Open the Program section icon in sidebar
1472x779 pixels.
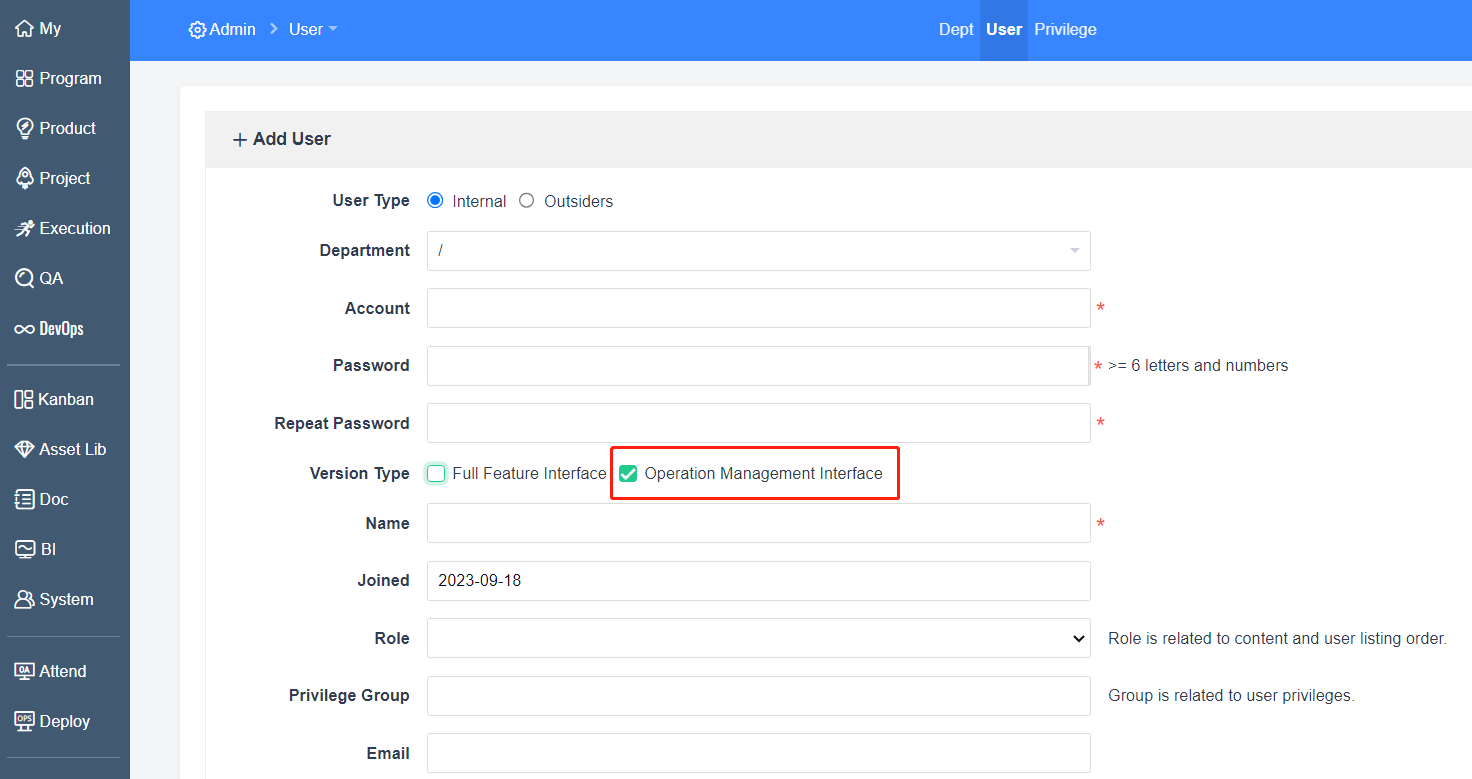25,79
